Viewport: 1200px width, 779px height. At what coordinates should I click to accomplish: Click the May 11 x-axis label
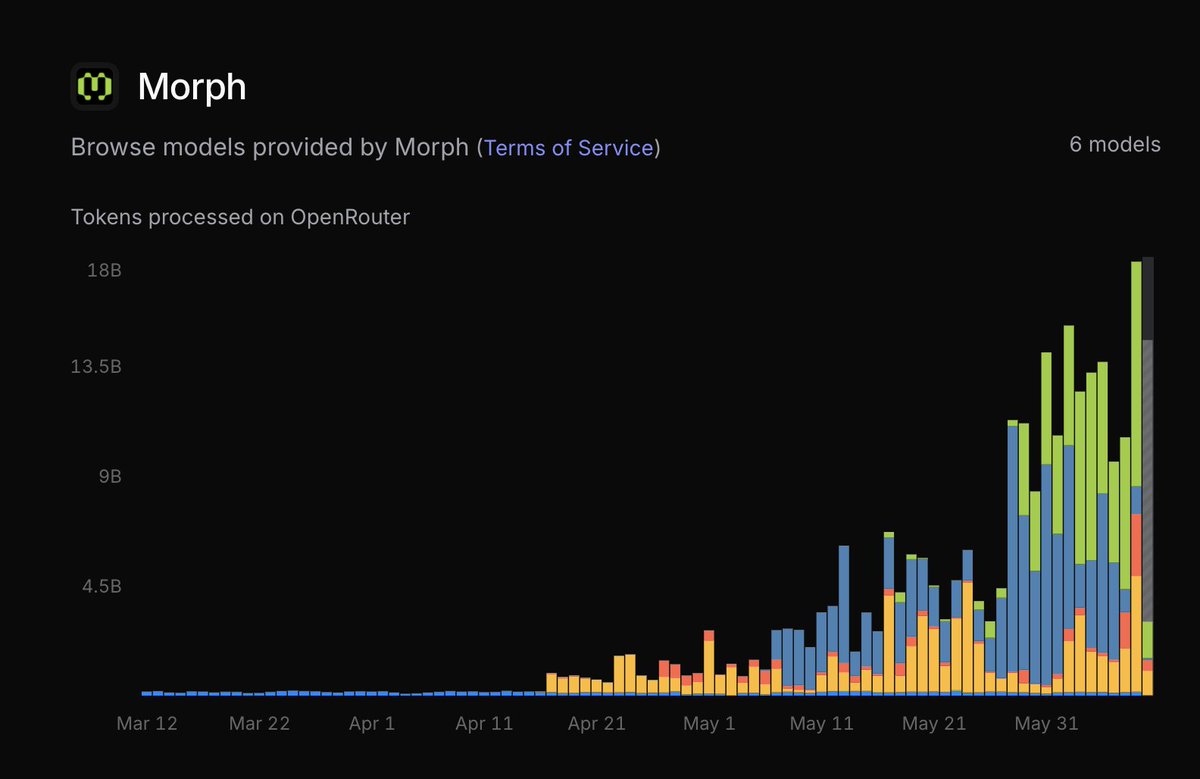point(822,723)
